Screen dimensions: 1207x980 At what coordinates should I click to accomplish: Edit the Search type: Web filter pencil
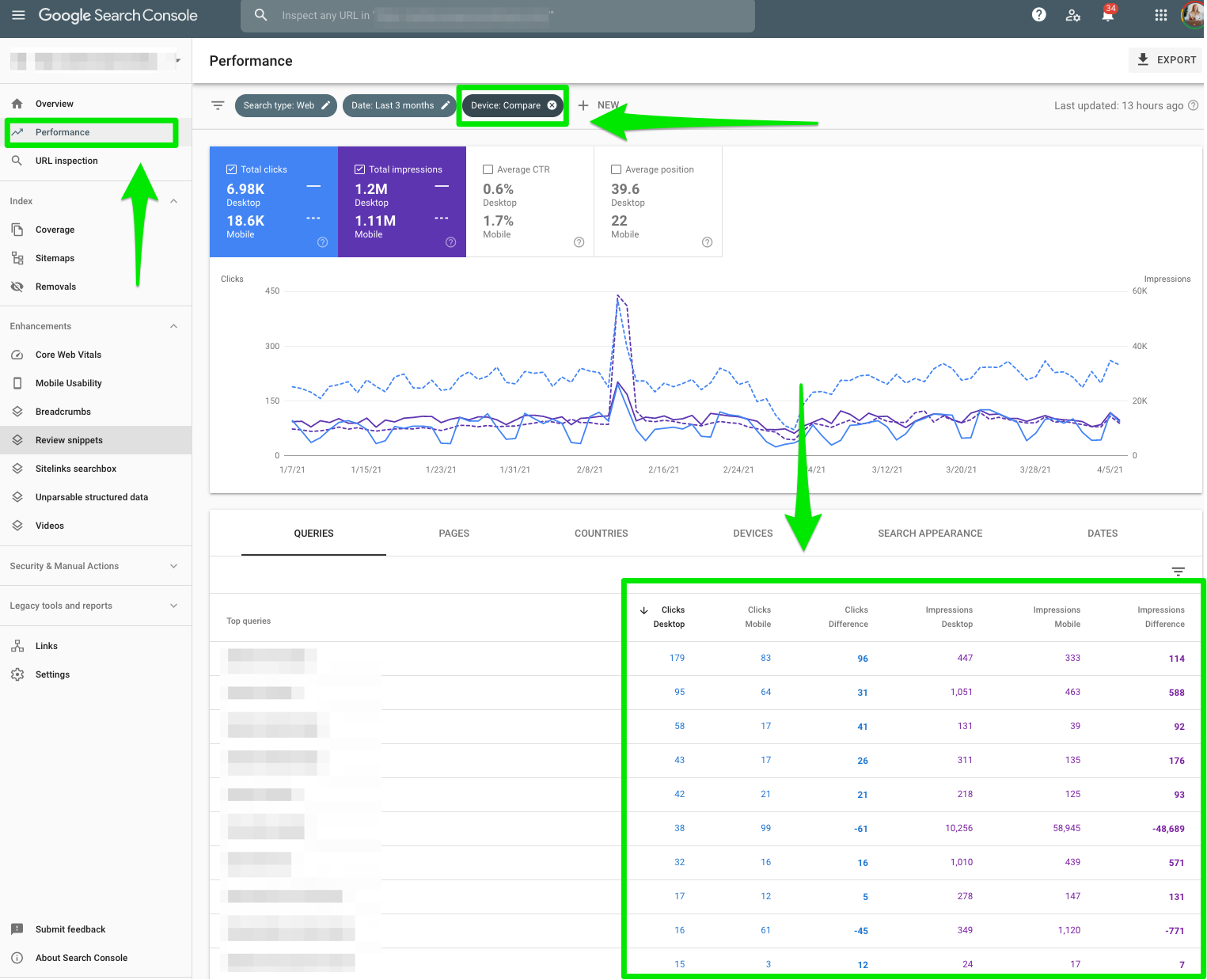click(325, 105)
